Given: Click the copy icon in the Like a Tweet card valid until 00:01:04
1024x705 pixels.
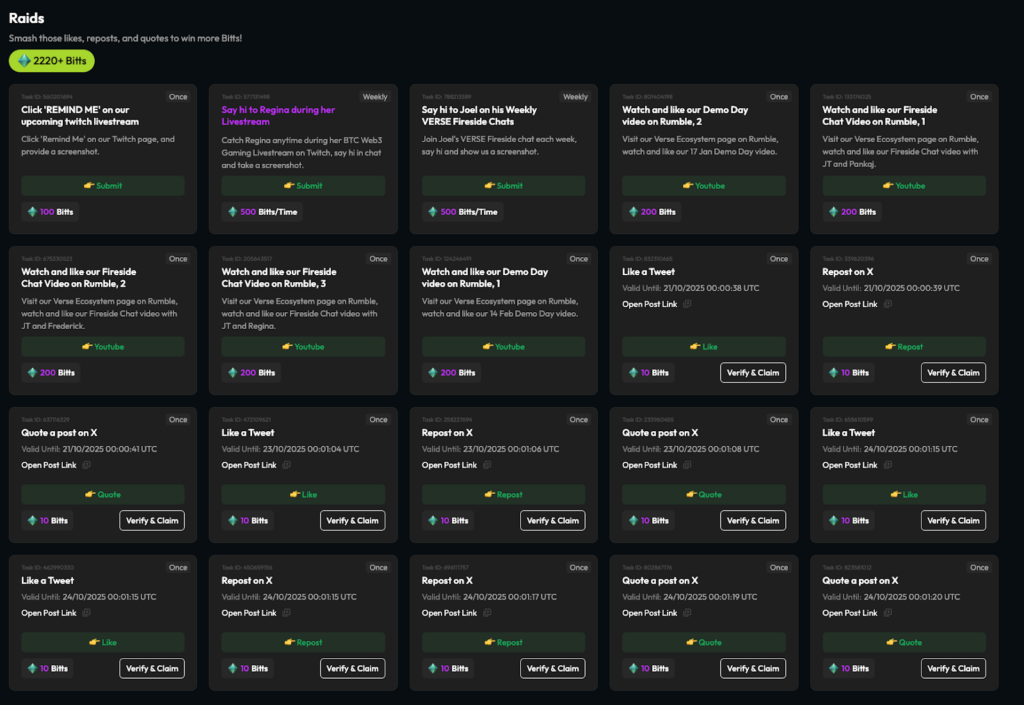Looking at the screenshot, I should 286,465.
